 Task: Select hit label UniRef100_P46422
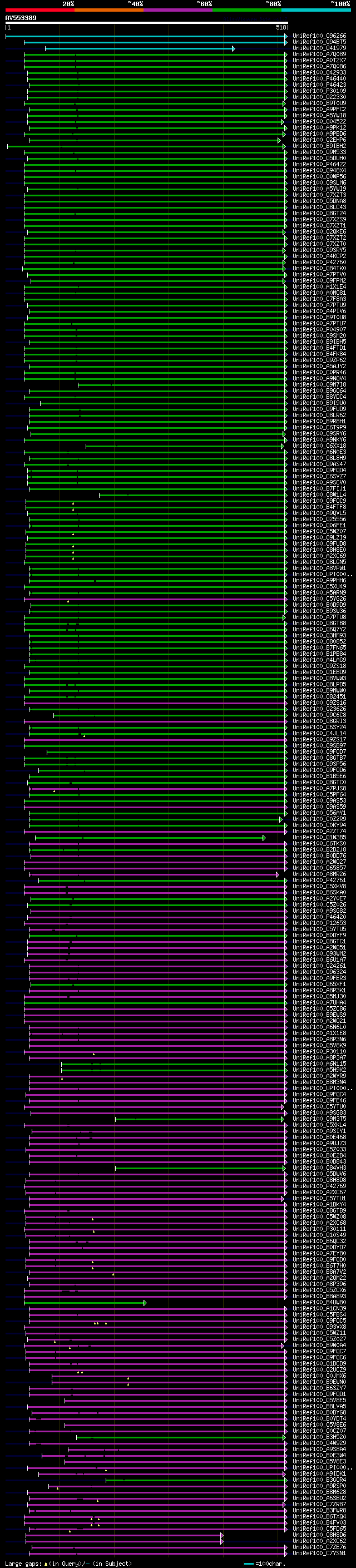tap(319, 164)
